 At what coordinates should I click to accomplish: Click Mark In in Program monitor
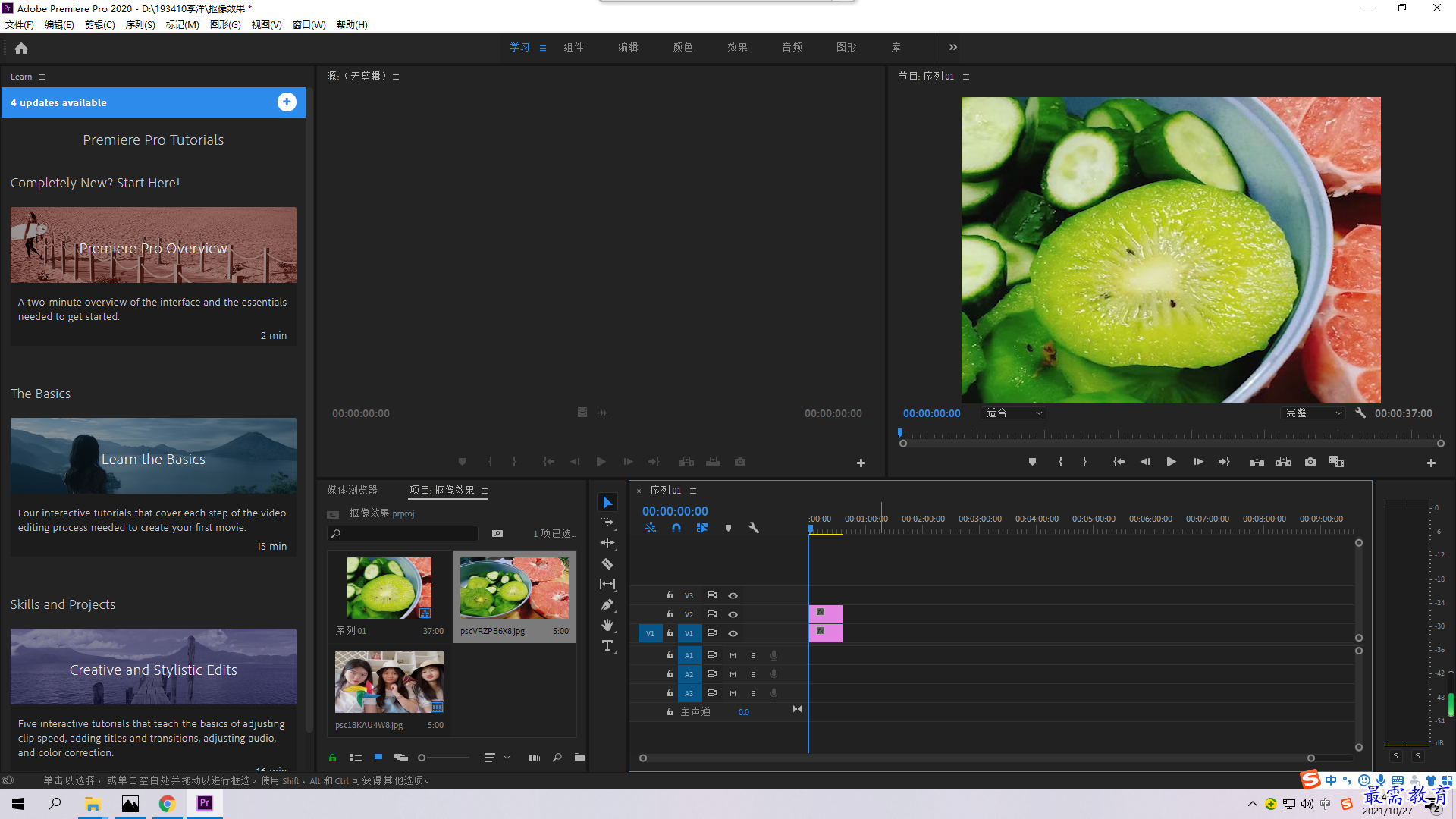click(1060, 462)
